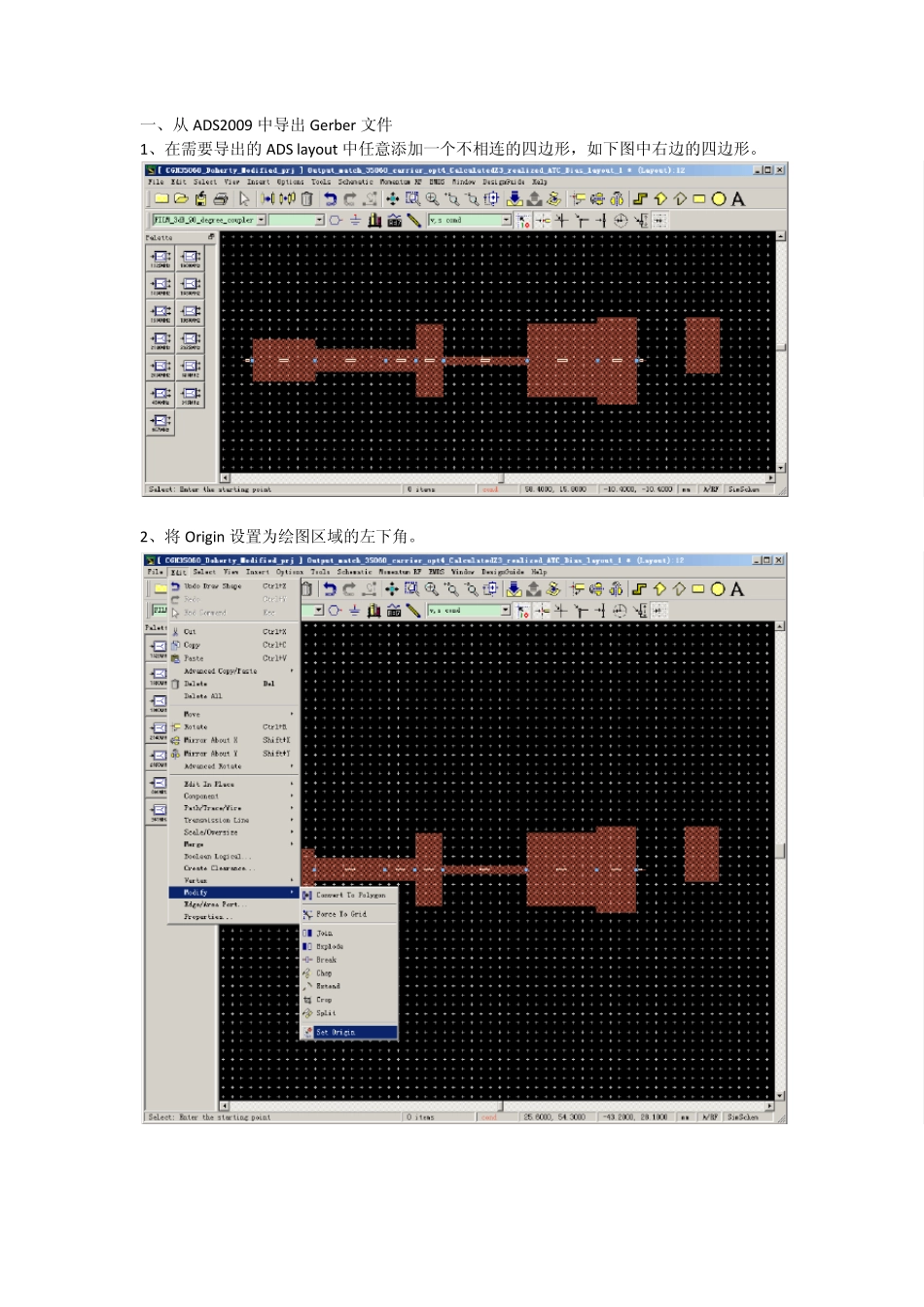Click New Design icon in step 1 ADS window
Image resolution: width=924 pixels, height=1307 pixels.
click(x=161, y=199)
